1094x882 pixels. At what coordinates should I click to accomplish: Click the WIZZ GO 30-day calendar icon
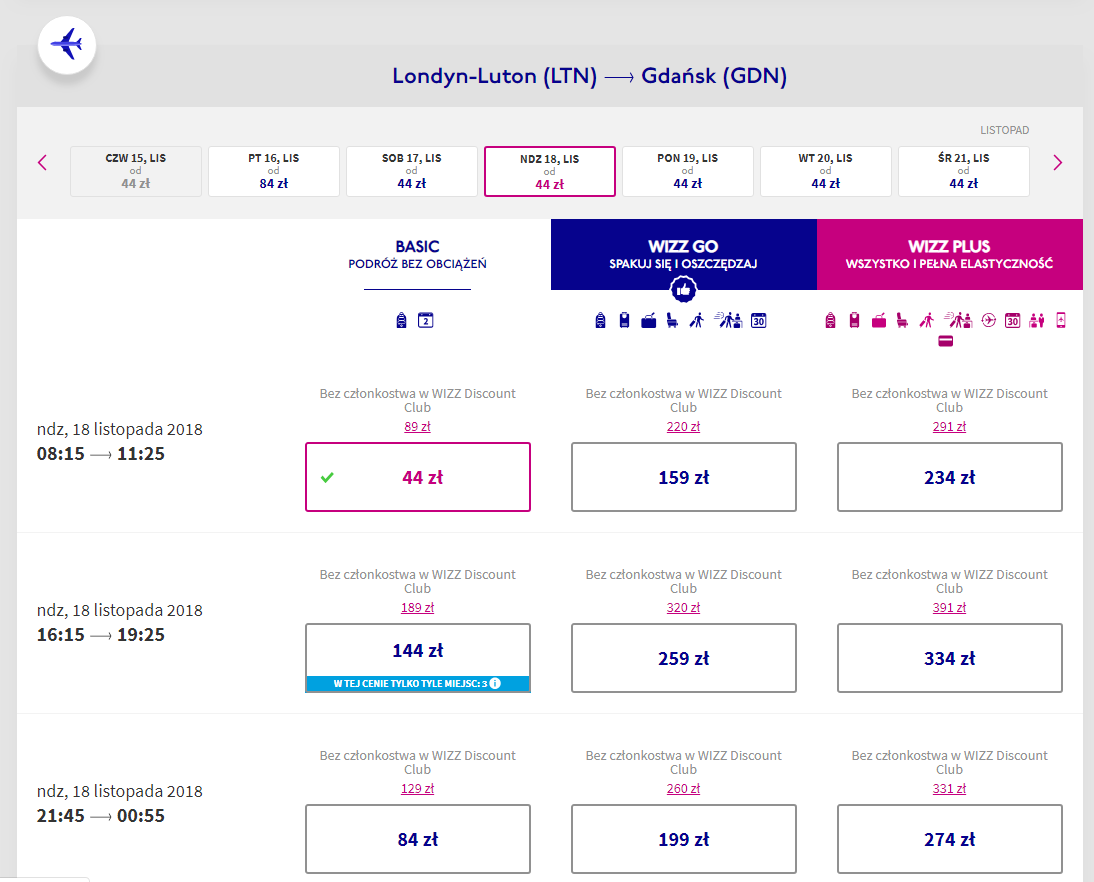758,320
